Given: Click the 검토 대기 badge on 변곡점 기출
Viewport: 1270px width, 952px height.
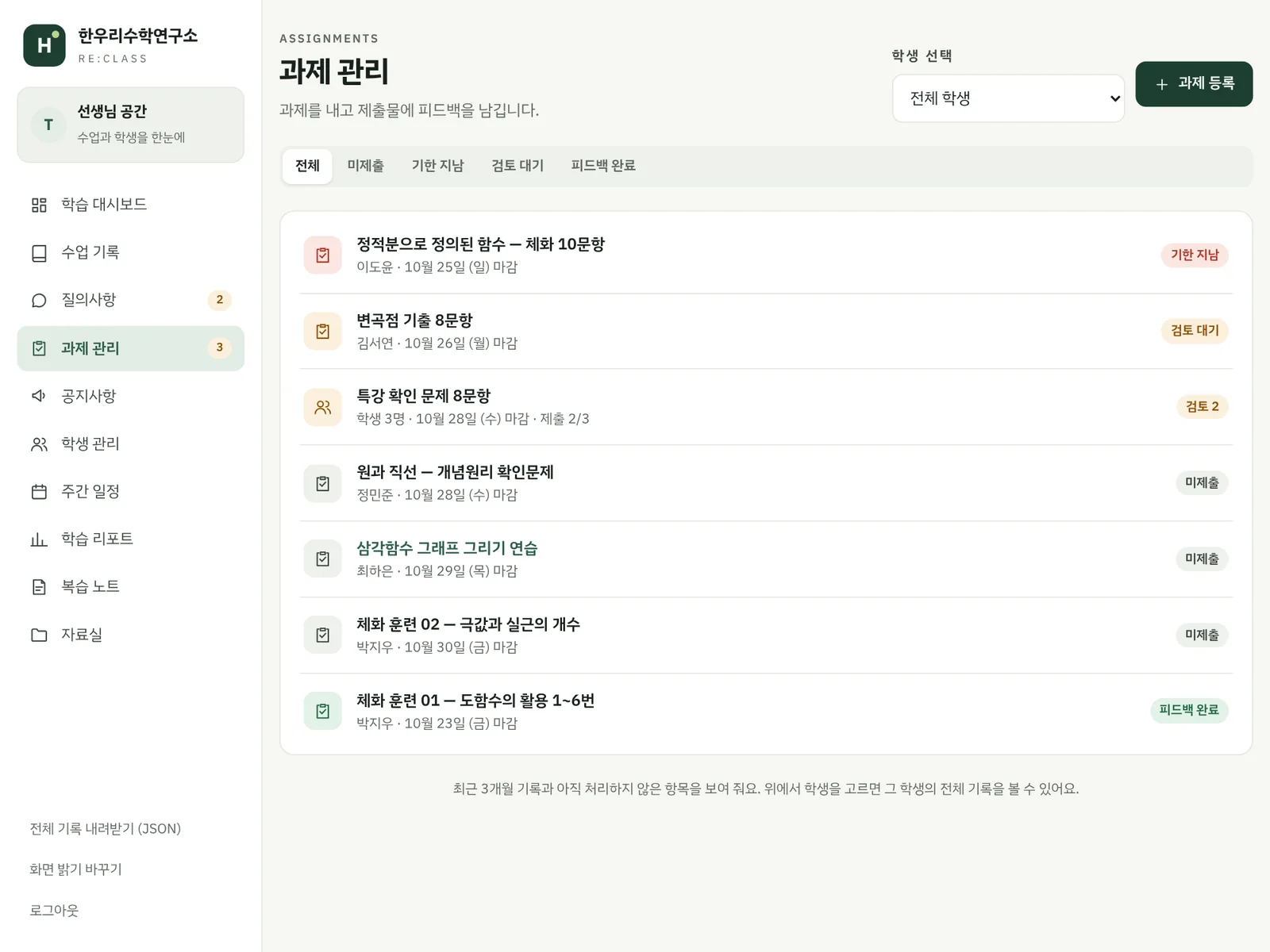Looking at the screenshot, I should pos(1195,330).
